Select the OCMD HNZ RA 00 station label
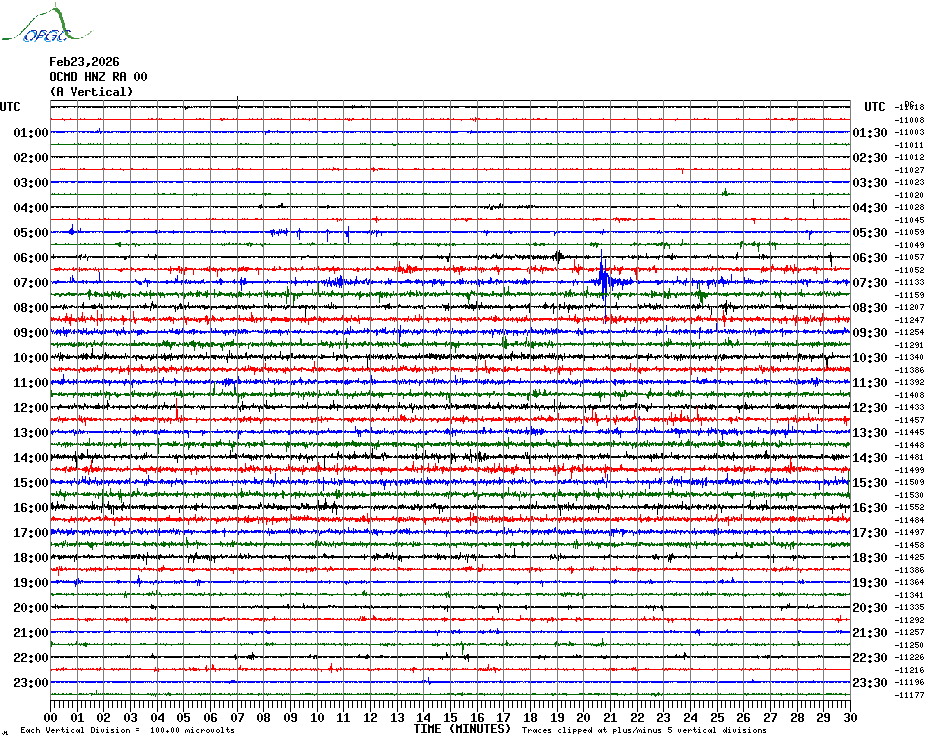The image size is (930, 744). (x=98, y=77)
